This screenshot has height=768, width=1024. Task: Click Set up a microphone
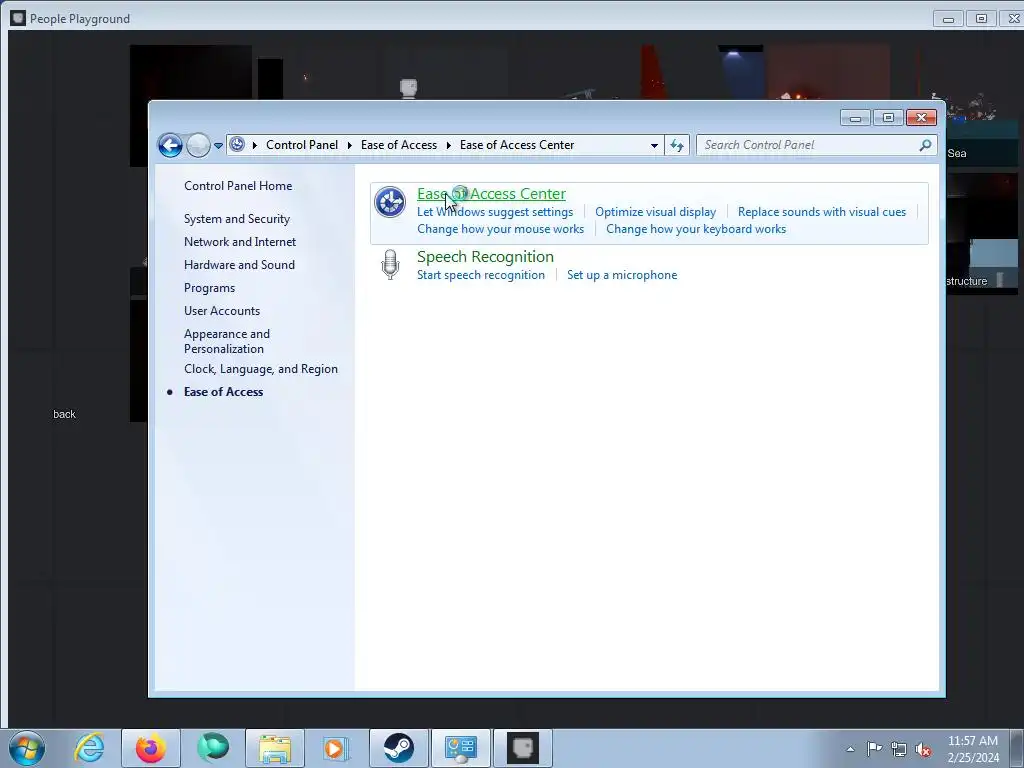coord(622,275)
